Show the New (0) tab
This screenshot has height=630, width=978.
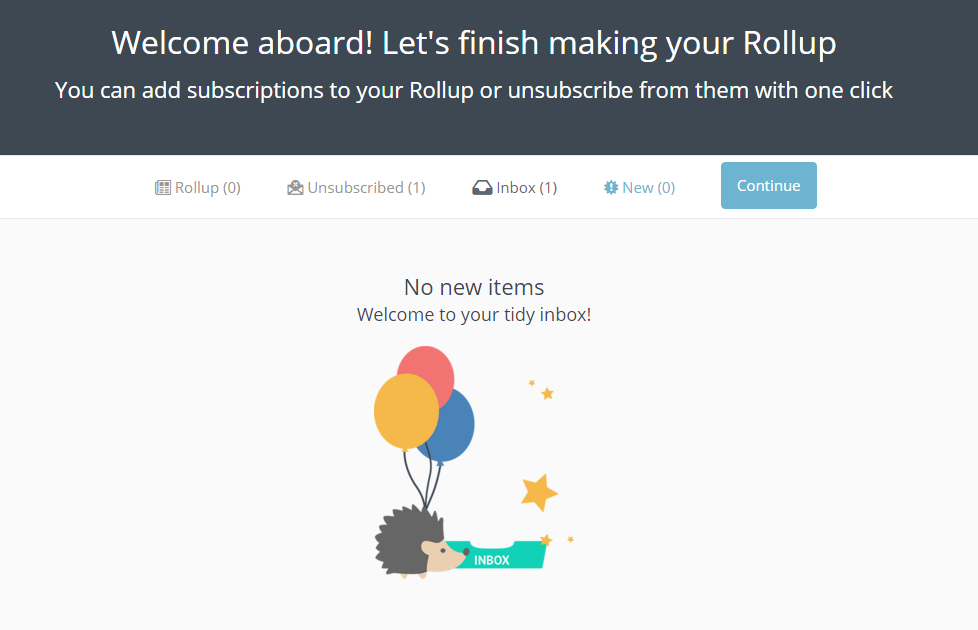coord(639,188)
